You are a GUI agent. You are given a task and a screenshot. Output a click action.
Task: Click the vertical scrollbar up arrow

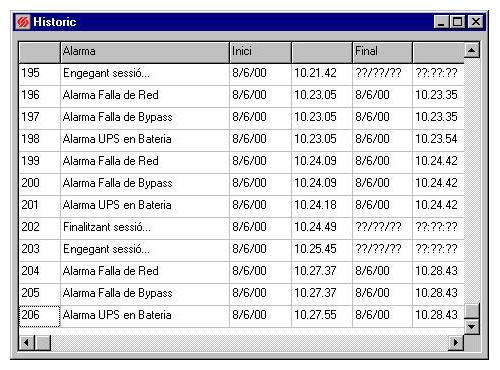(472, 50)
